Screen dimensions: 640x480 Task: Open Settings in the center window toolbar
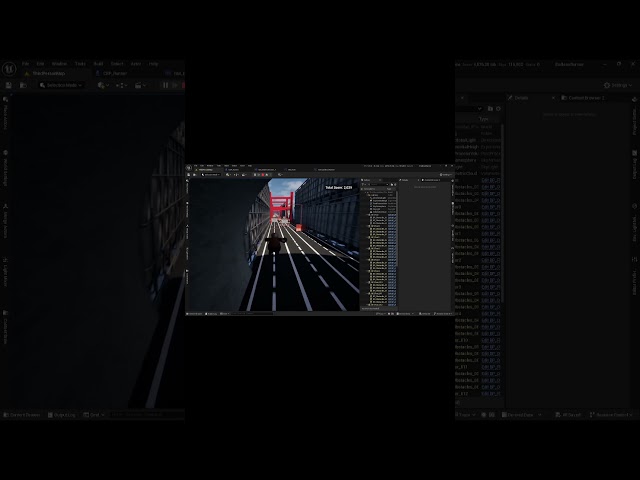point(446,175)
